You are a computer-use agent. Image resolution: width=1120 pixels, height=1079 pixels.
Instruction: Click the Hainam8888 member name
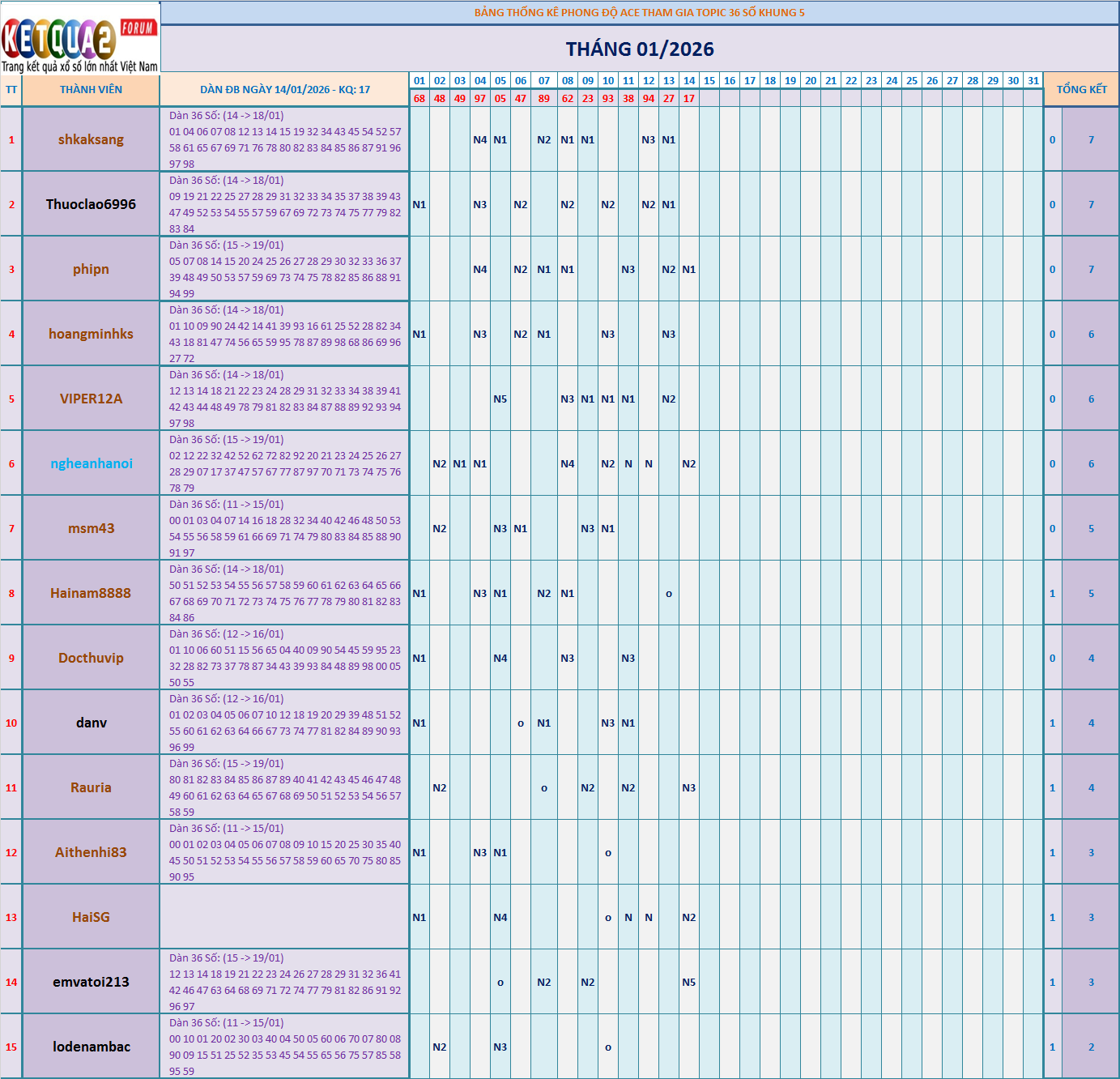coord(91,593)
